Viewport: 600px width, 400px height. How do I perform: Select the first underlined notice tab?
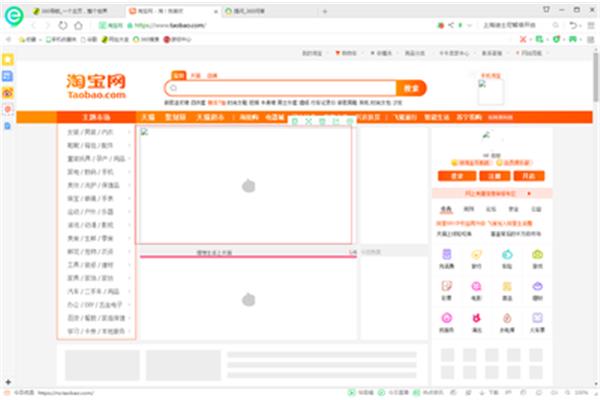[x=446, y=209]
